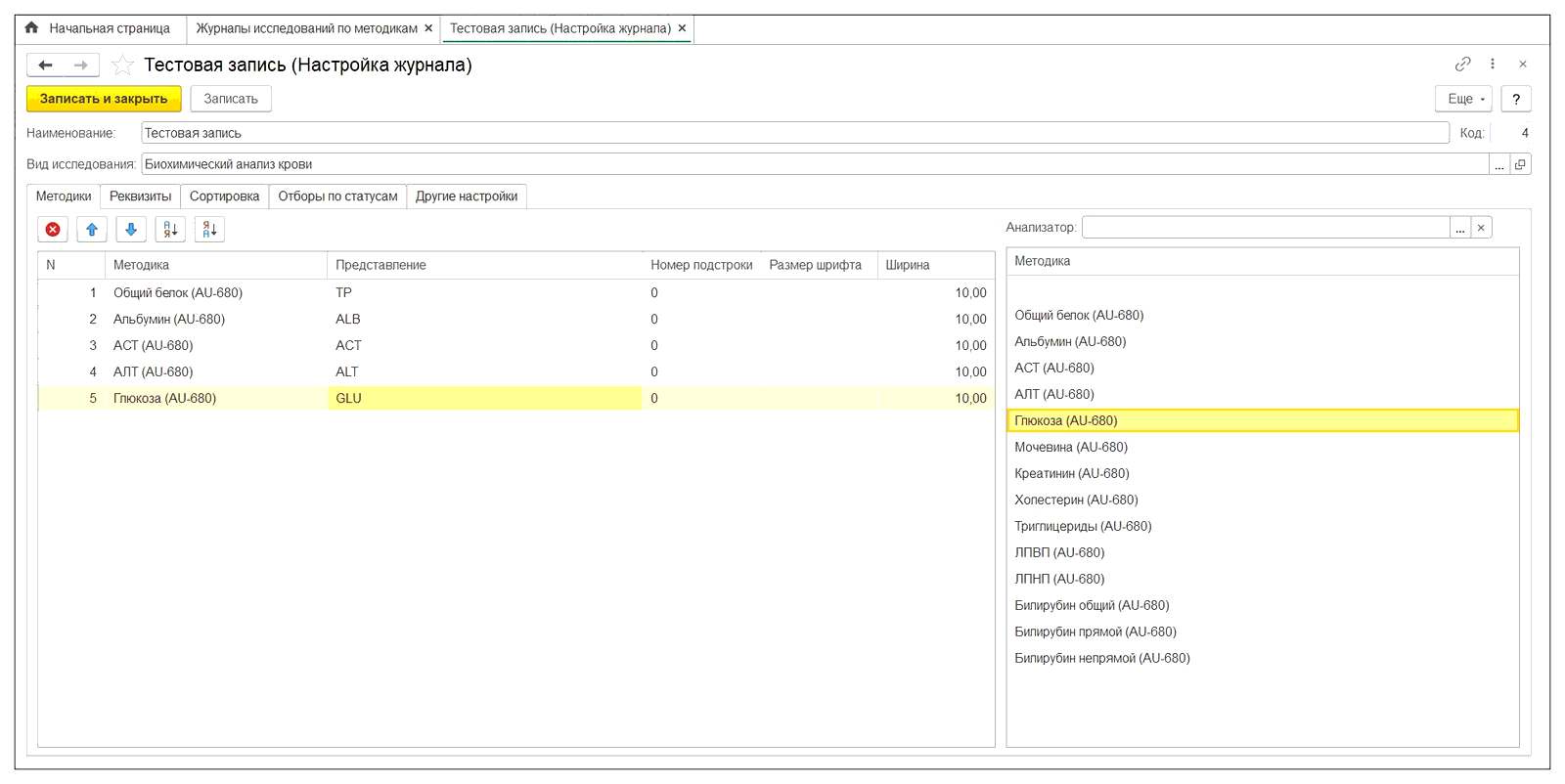The image size is (1565, 784).
Task: Choose Вид исследования via ellipsis button
Action: (x=1499, y=164)
